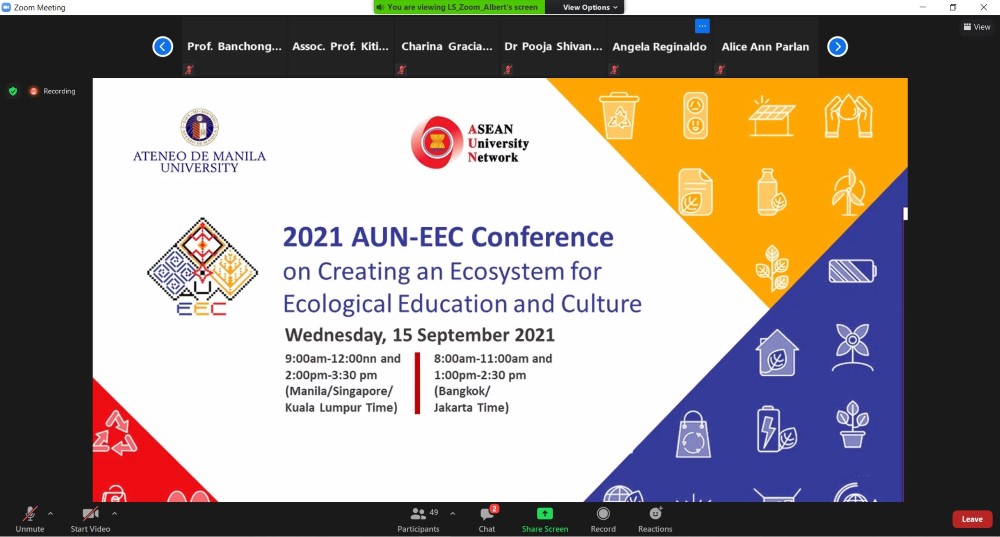
Task: Click the green encryption shield icon
Action: 13,91
